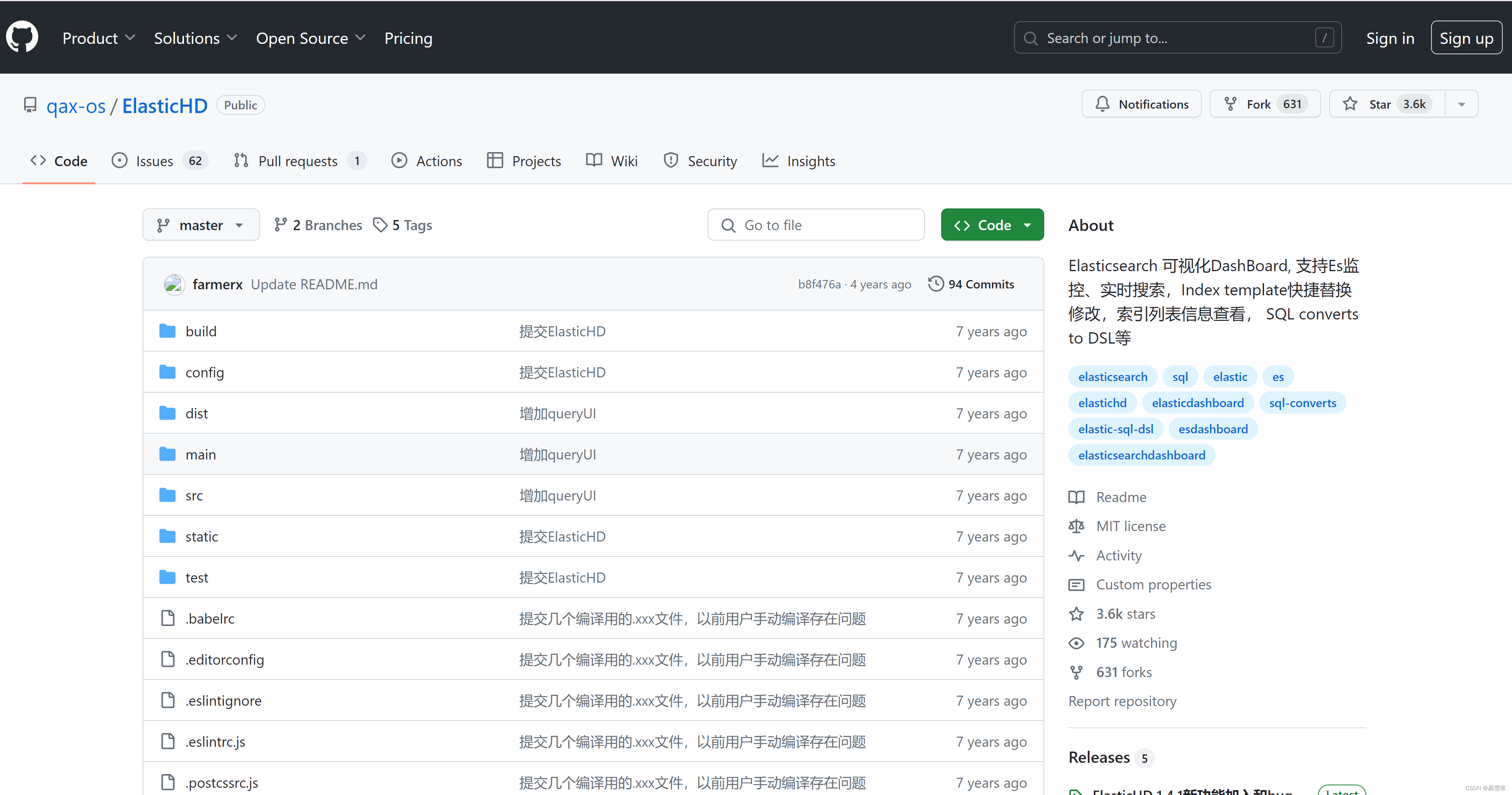Viewport: 1512px width, 795px height.
Task: Select the Issues tab icon
Action: pyautogui.click(x=120, y=160)
